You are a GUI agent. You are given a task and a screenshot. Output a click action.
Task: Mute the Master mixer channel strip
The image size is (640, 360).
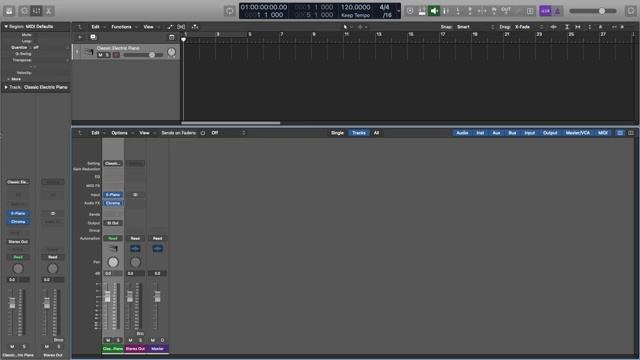pyautogui.click(x=153, y=340)
